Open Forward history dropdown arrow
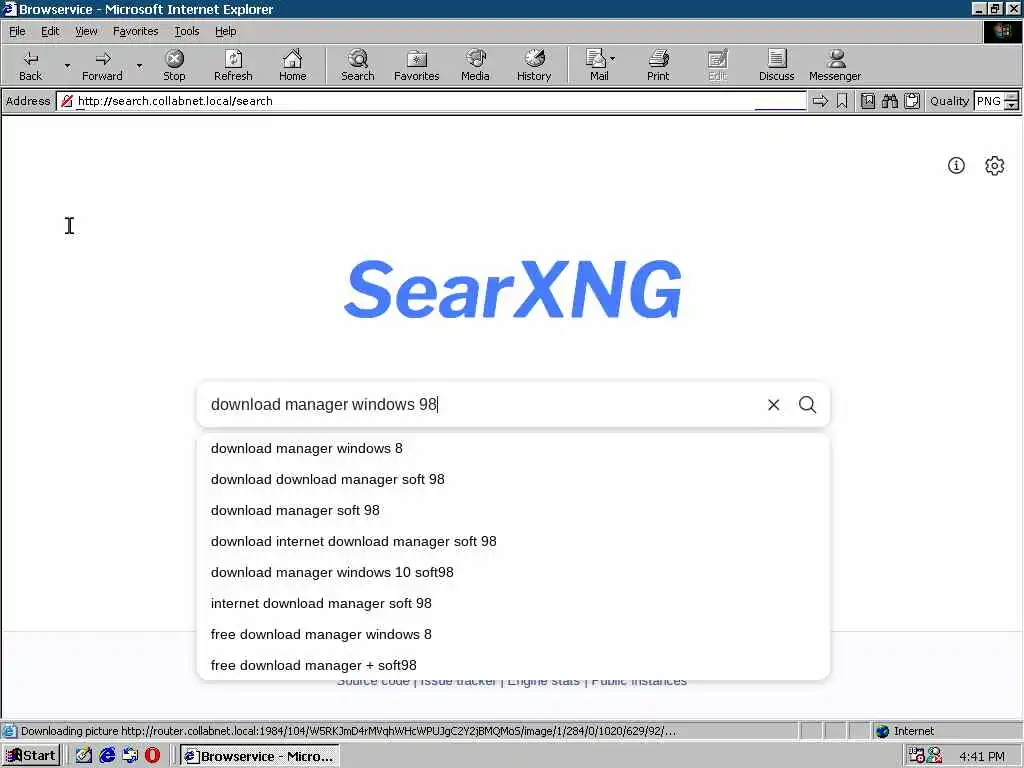 pyautogui.click(x=139, y=65)
